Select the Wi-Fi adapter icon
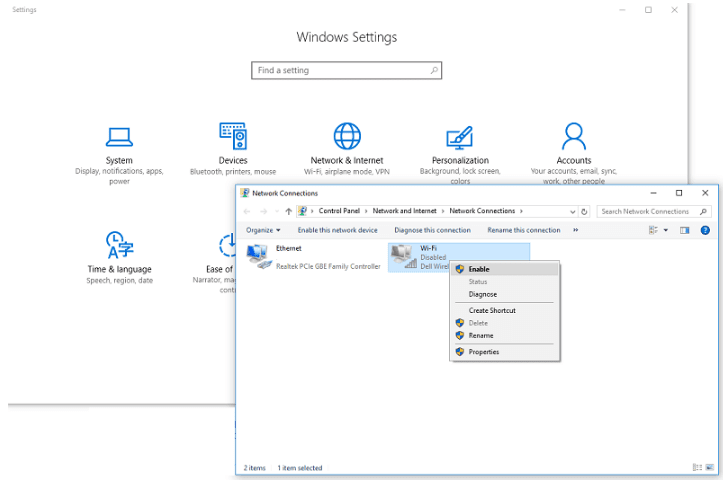723x486 pixels. tap(403, 256)
